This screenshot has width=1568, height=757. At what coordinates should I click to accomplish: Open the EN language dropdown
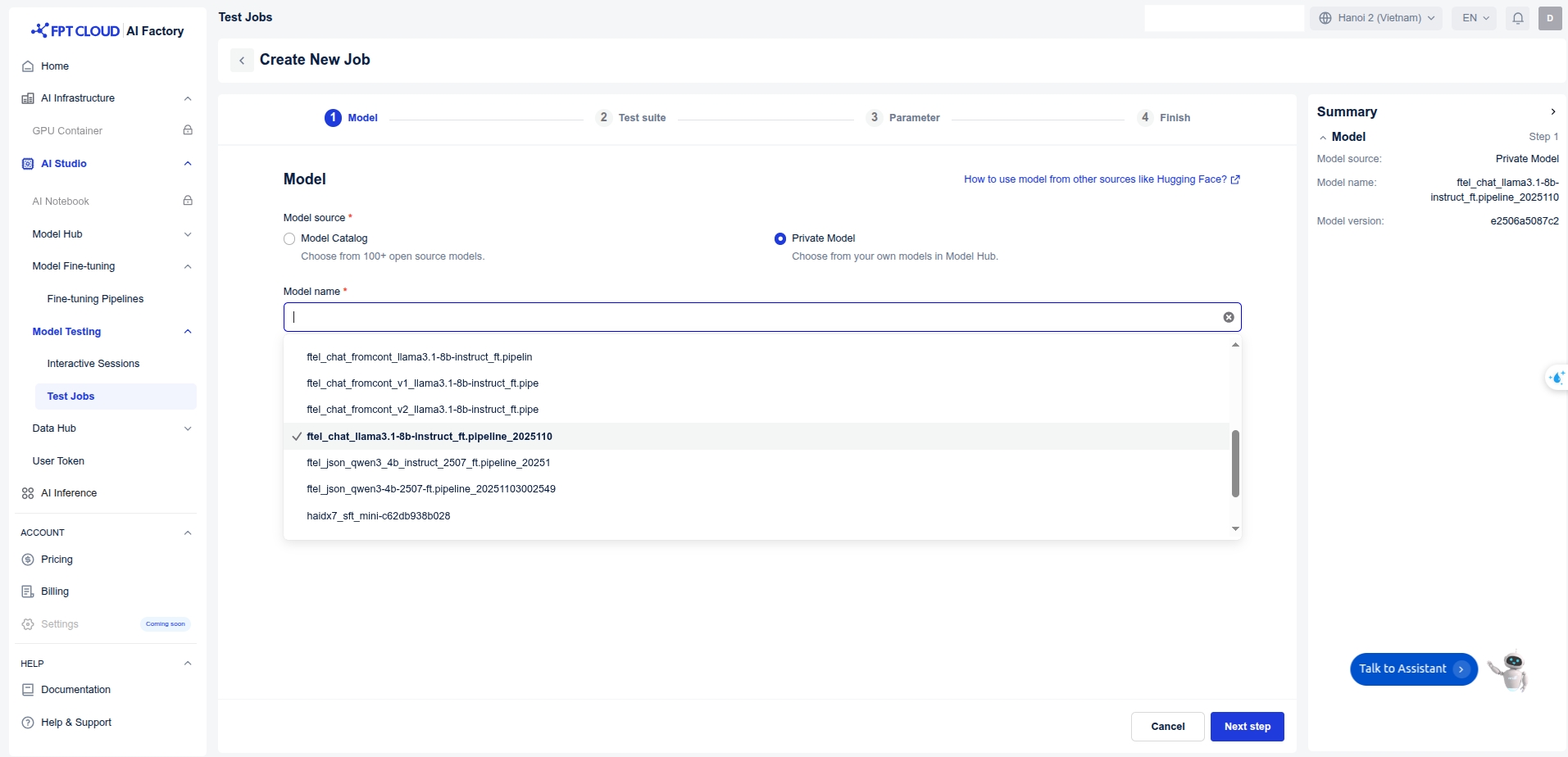(x=1475, y=18)
